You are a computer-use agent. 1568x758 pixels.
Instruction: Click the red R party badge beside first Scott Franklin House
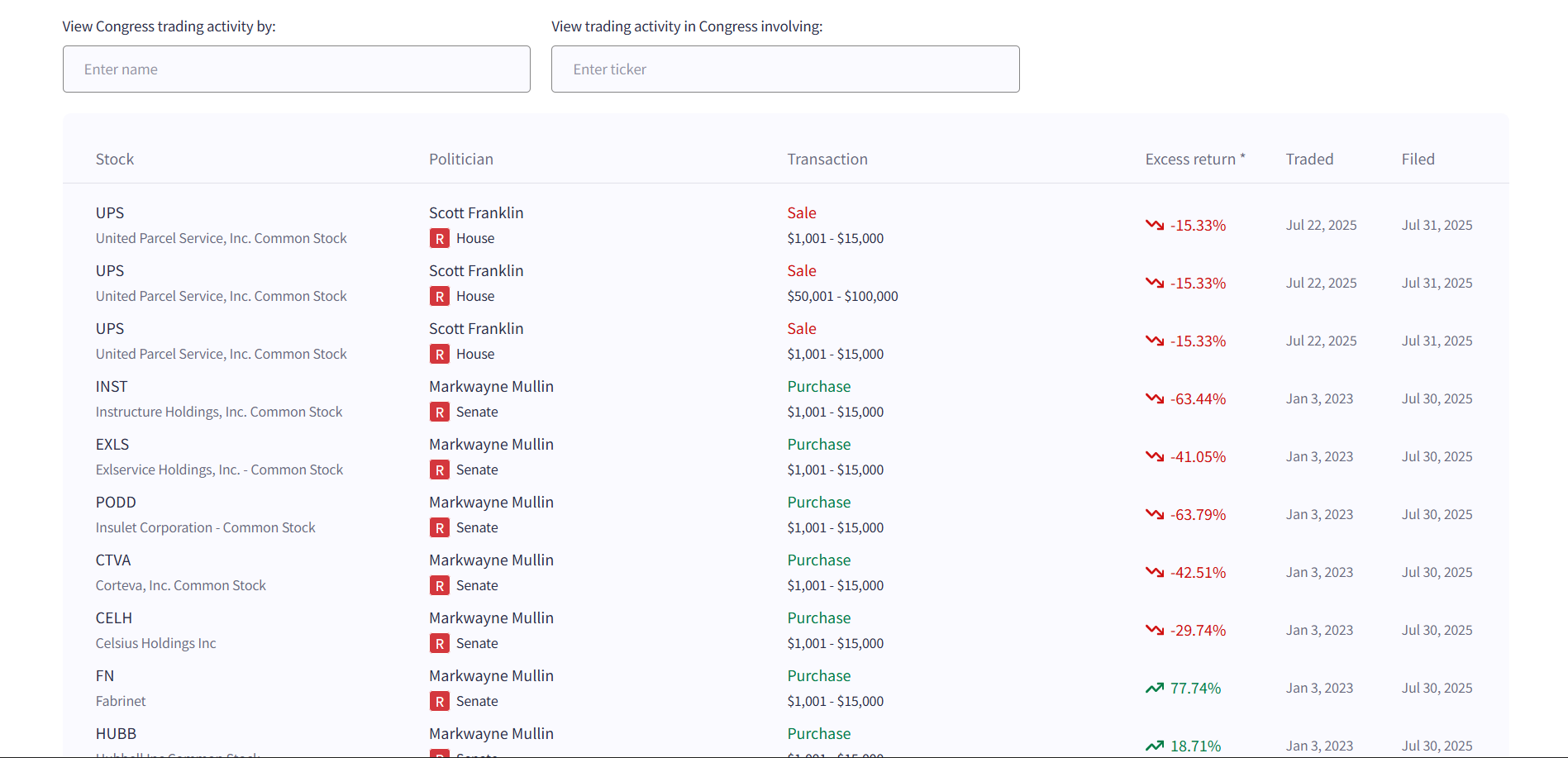[439, 239]
